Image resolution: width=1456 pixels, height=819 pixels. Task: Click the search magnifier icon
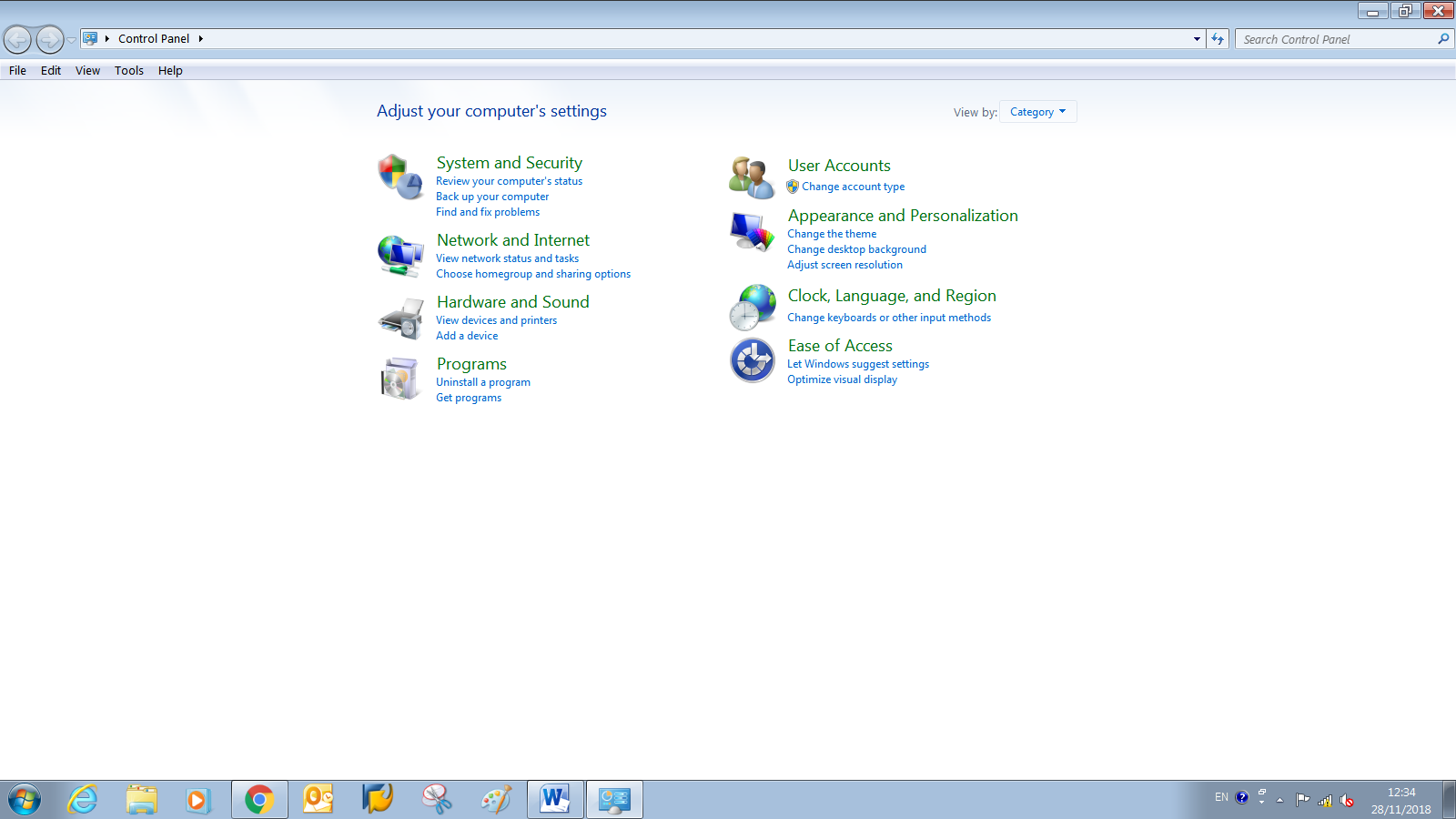(1443, 39)
